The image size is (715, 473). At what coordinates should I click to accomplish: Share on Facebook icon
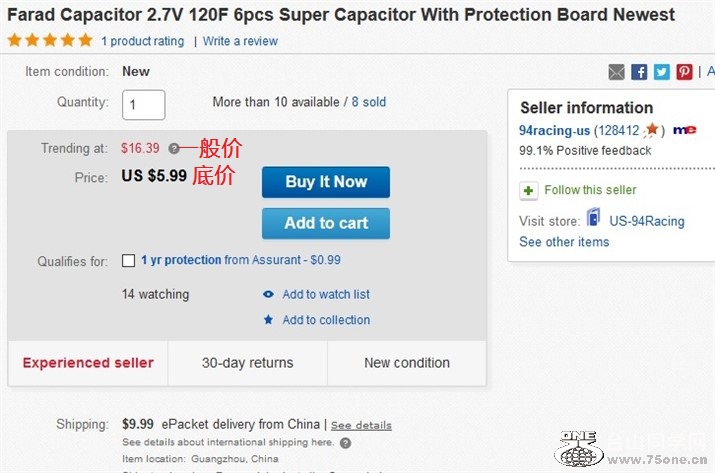639,72
